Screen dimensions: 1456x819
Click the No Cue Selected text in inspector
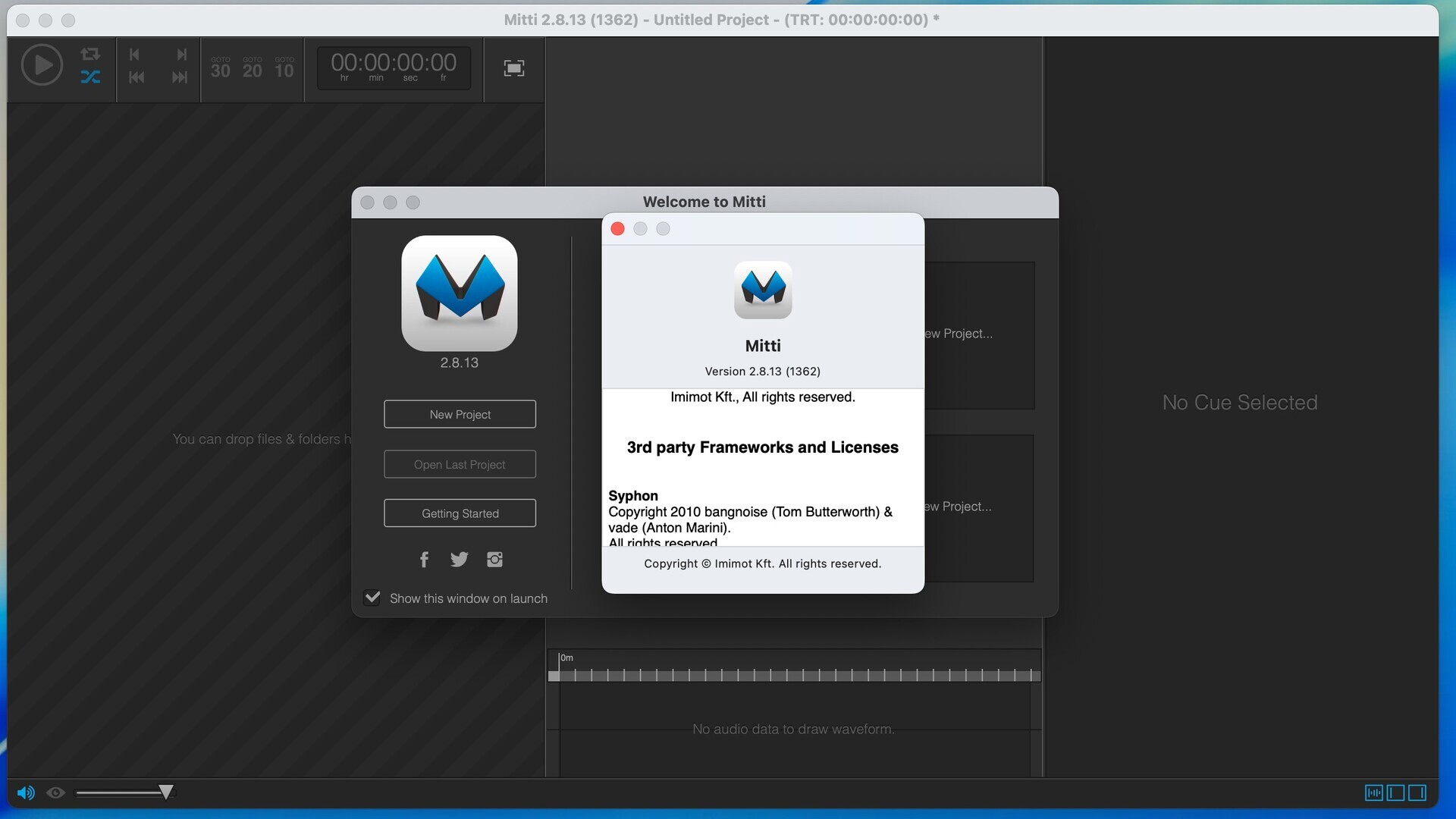(x=1240, y=403)
